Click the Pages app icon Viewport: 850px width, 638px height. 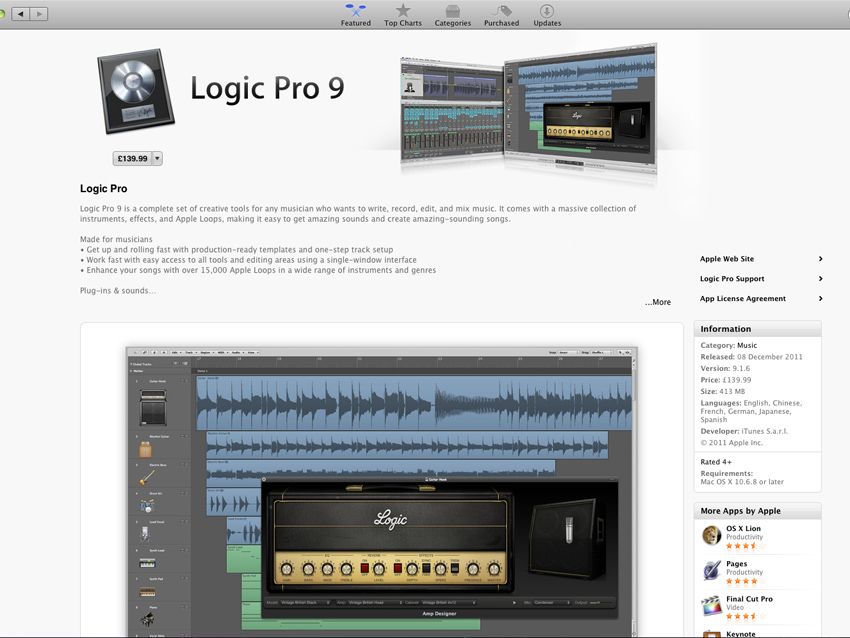(711, 571)
